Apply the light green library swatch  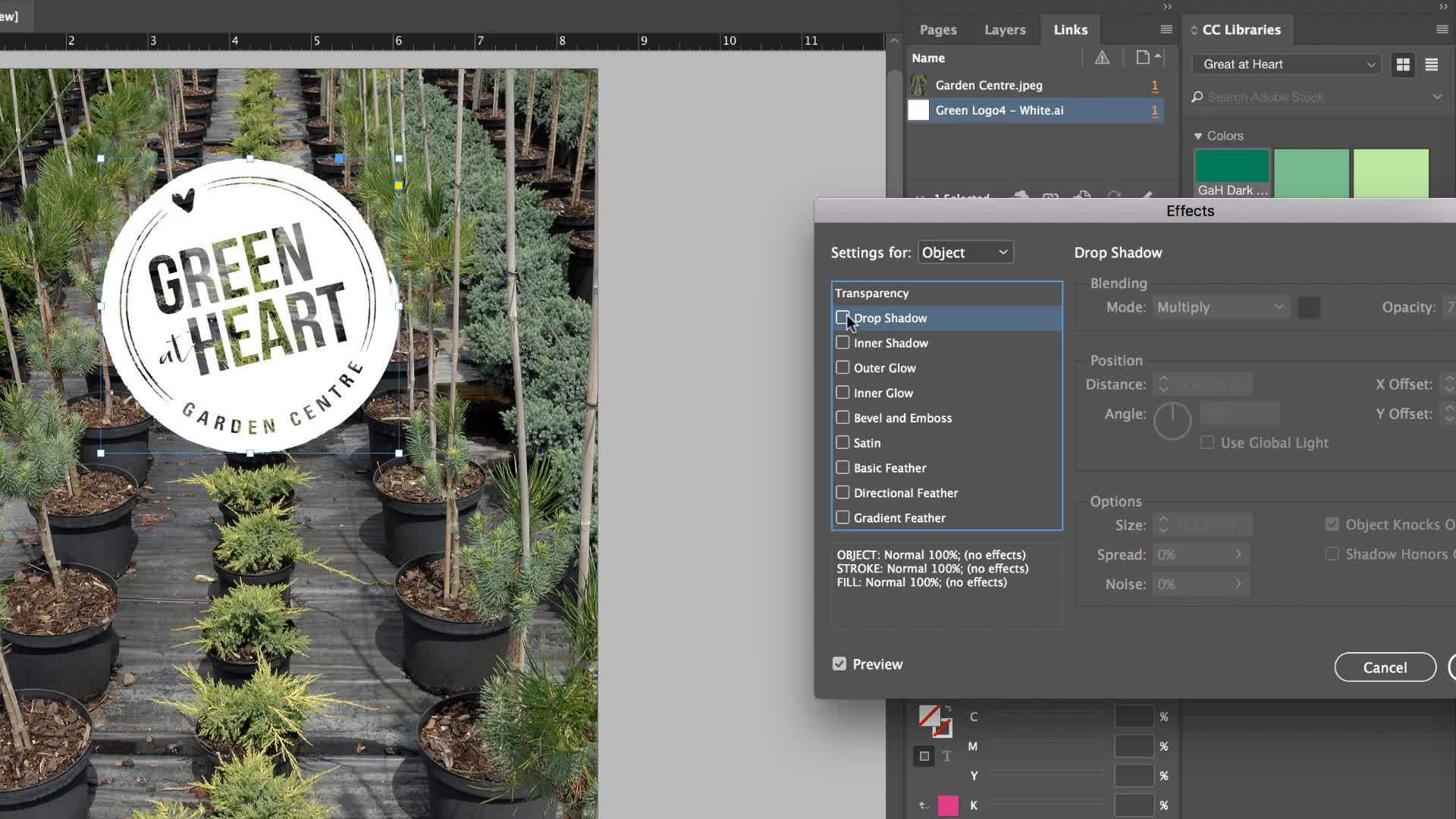1391,174
